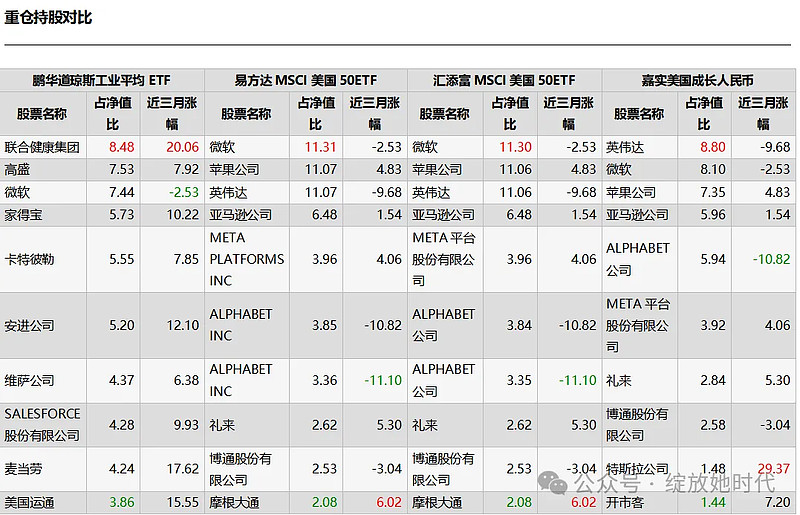Click the 重仓持股对比 title text
The image size is (800, 515).
click(x=48, y=17)
